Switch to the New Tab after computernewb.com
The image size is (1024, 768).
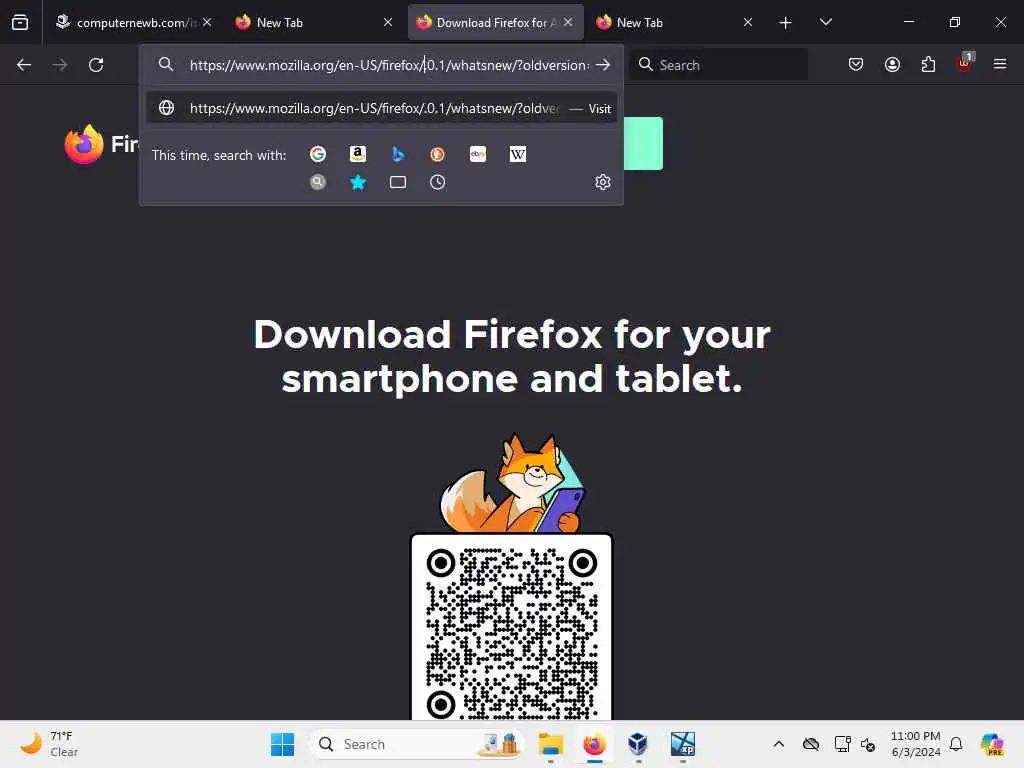click(315, 23)
